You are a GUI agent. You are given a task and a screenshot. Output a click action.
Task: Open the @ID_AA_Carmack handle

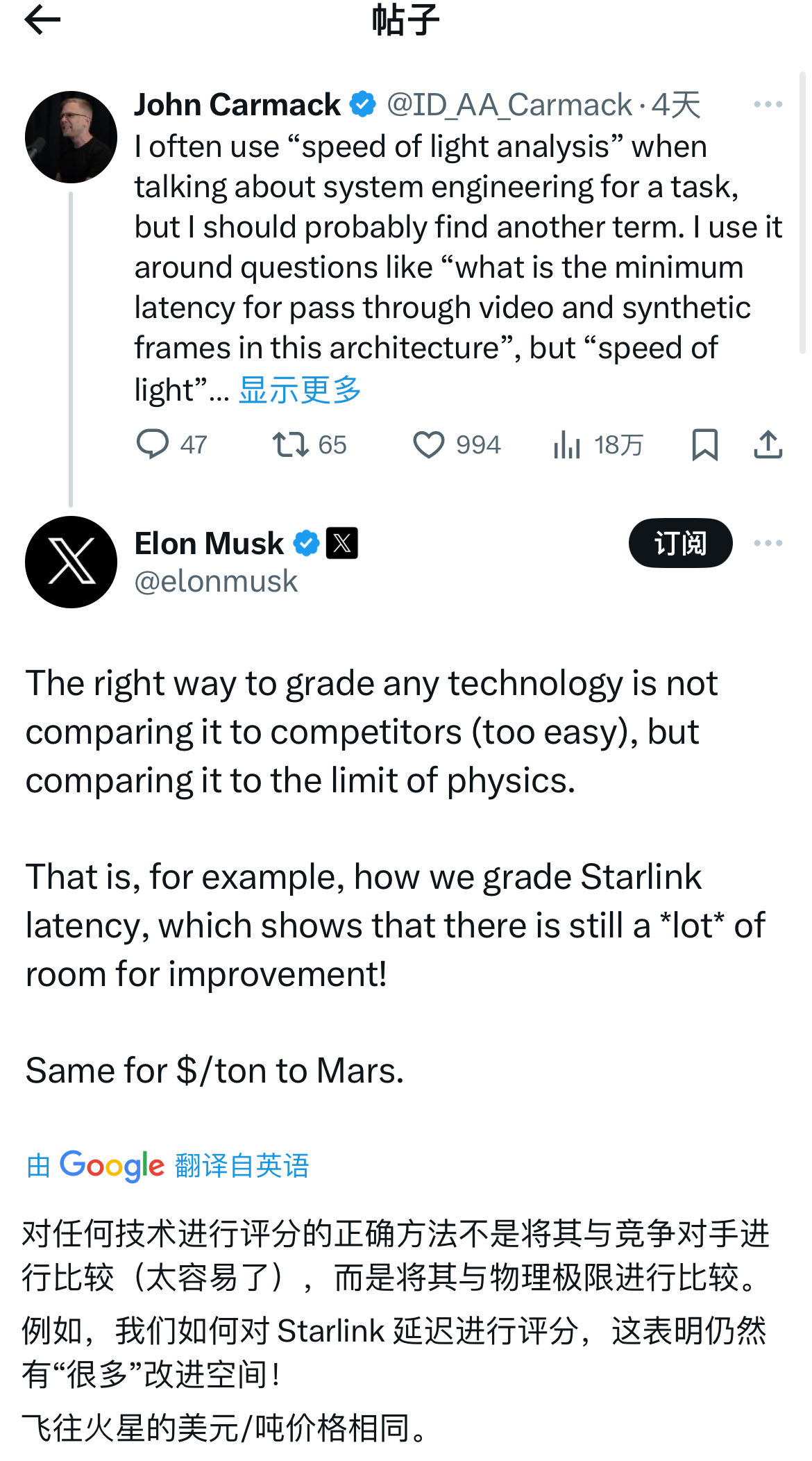pos(509,105)
